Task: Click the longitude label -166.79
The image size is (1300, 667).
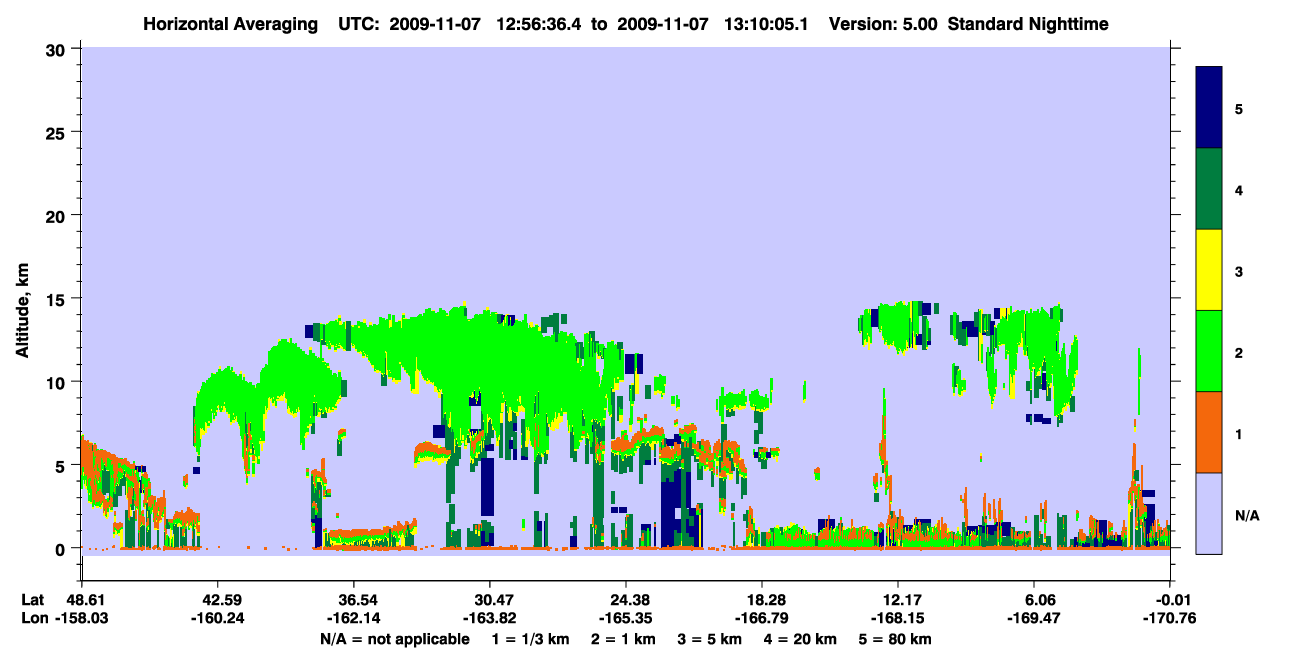Action: [762, 618]
